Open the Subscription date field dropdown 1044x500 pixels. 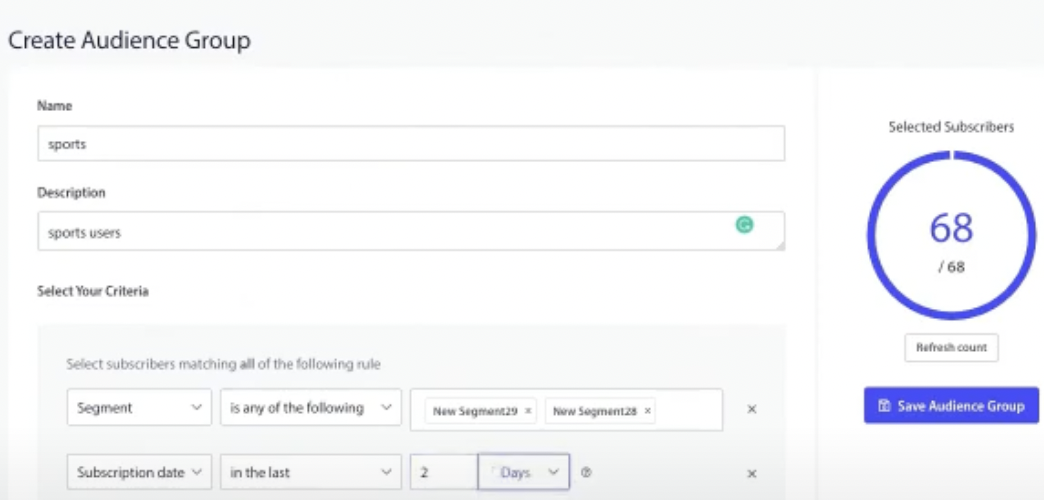coord(139,472)
